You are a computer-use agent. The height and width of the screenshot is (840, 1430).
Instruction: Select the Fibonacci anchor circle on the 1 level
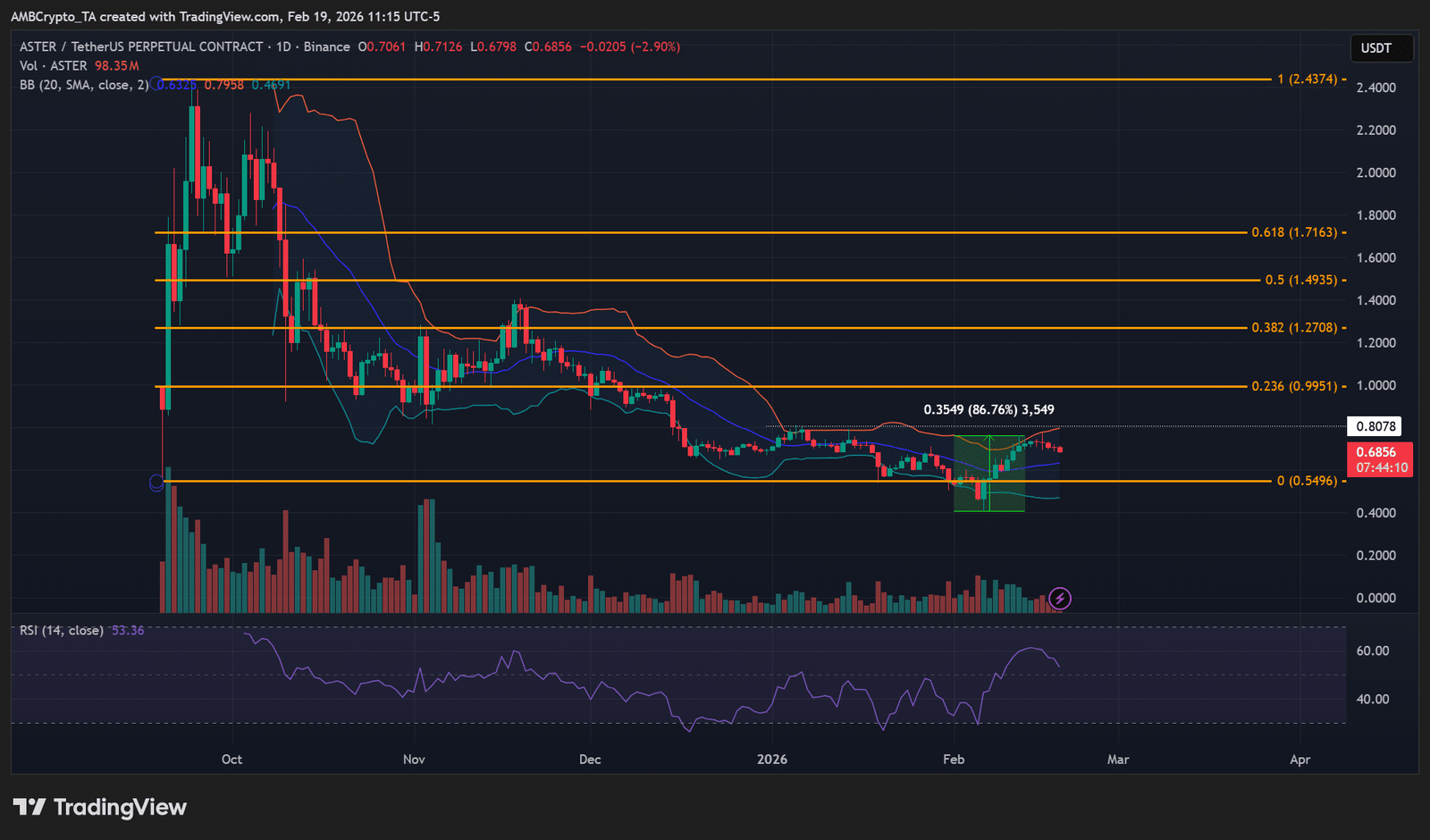tap(156, 83)
